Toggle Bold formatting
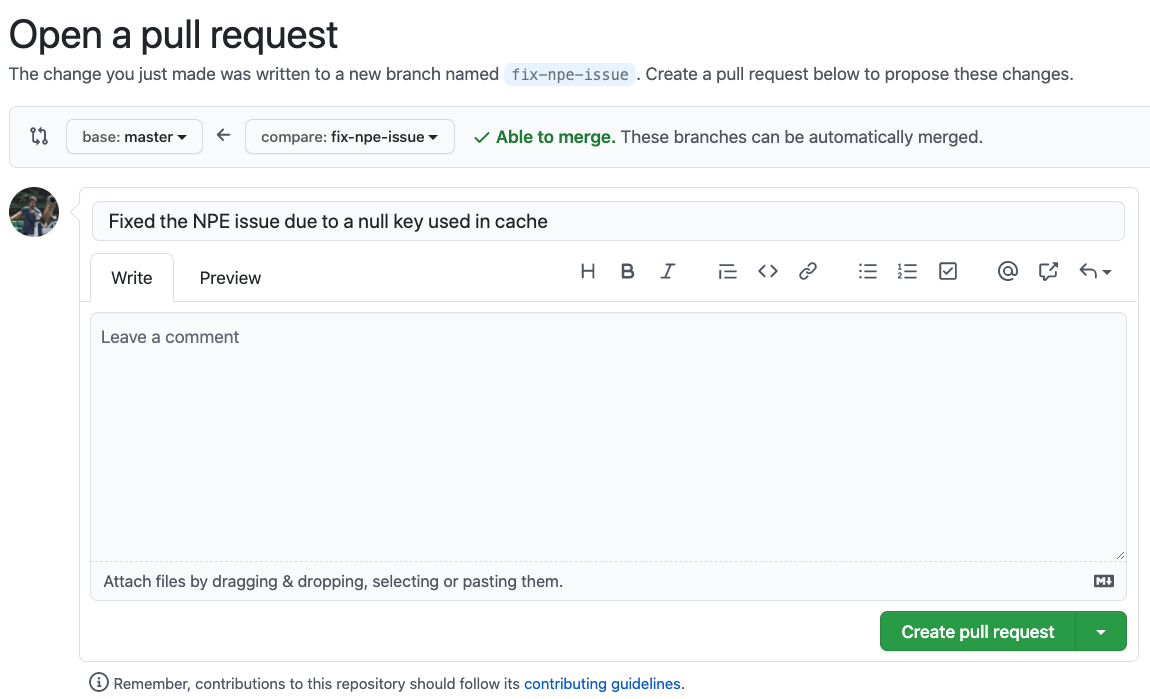 (627, 270)
